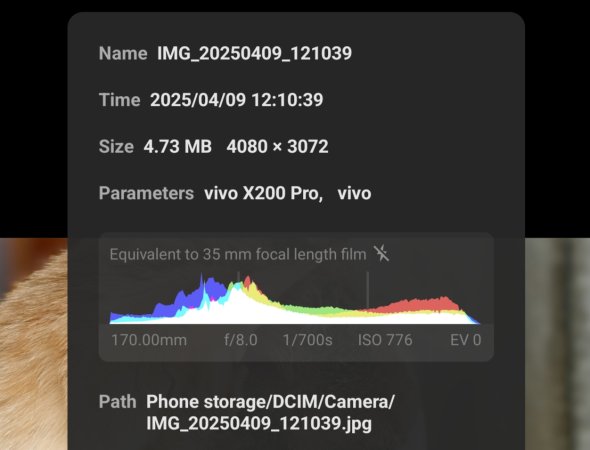Select the file name IMG_20250409_121039
This screenshot has width=590, height=450.
[254, 53]
